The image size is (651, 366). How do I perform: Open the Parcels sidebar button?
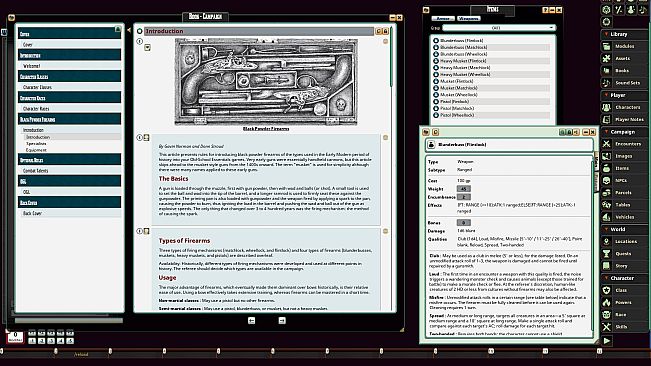(624, 193)
